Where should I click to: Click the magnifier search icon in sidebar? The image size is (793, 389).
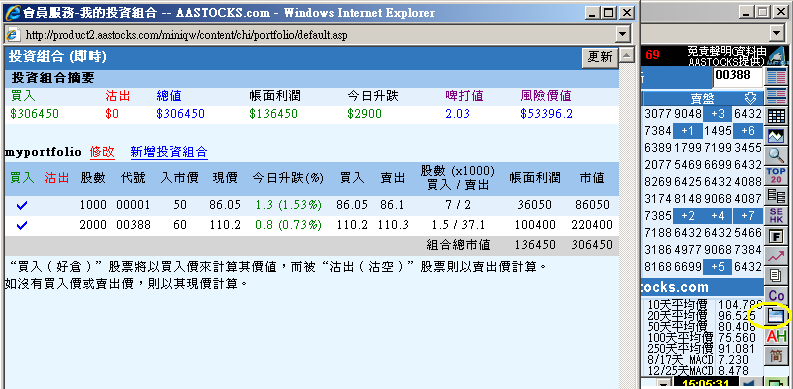775,155
